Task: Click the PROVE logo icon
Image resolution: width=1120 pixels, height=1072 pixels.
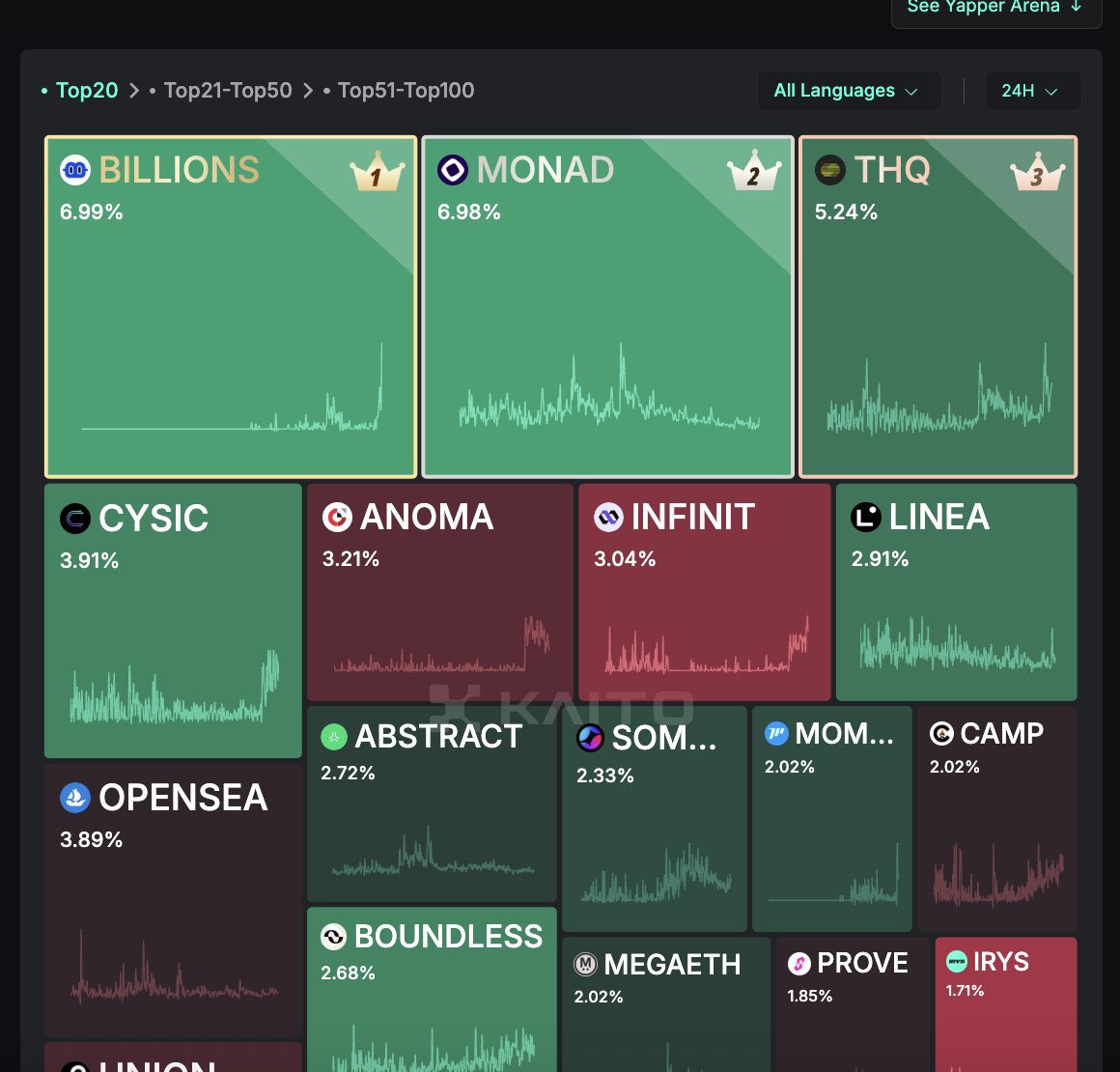Action: click(798, 964)
